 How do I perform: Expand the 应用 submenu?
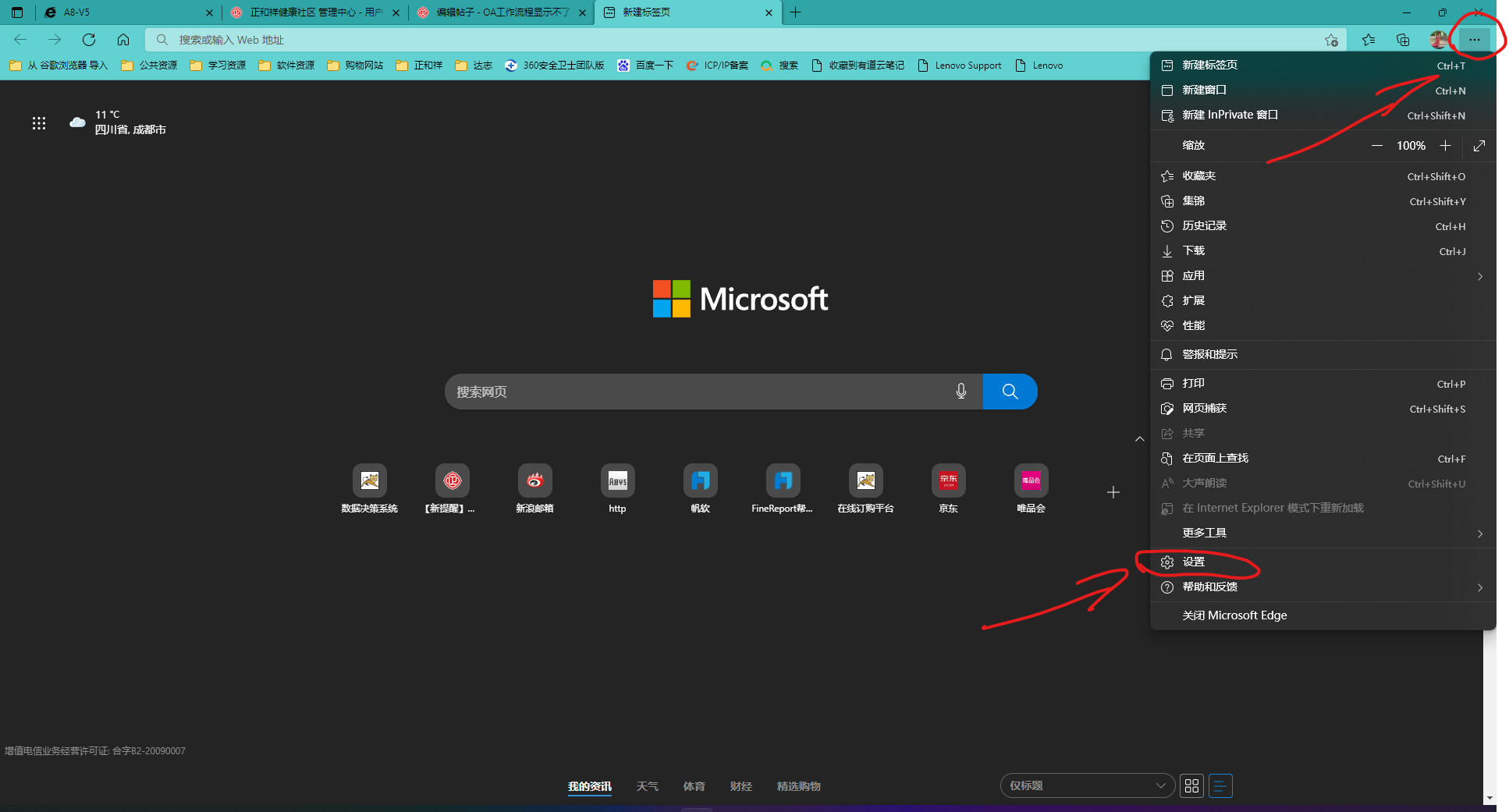1323,276
